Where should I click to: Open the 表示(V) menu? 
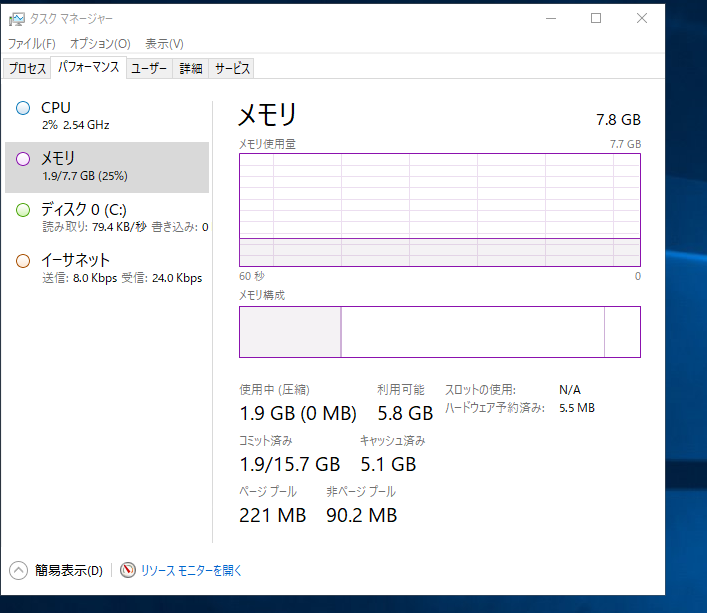(164, 44)
